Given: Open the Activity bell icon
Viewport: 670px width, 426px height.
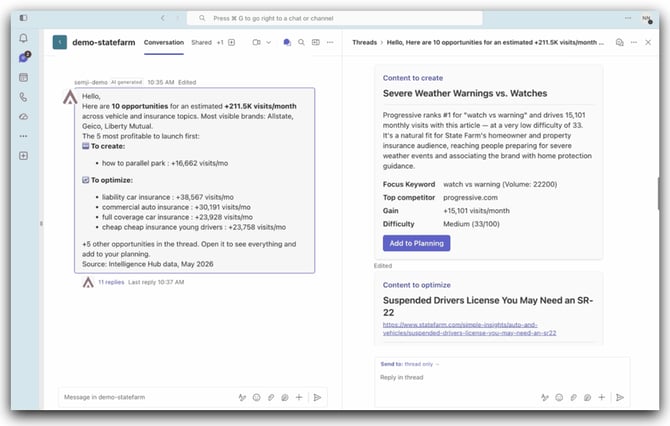Looking at the screenshot, I should 24,38.
